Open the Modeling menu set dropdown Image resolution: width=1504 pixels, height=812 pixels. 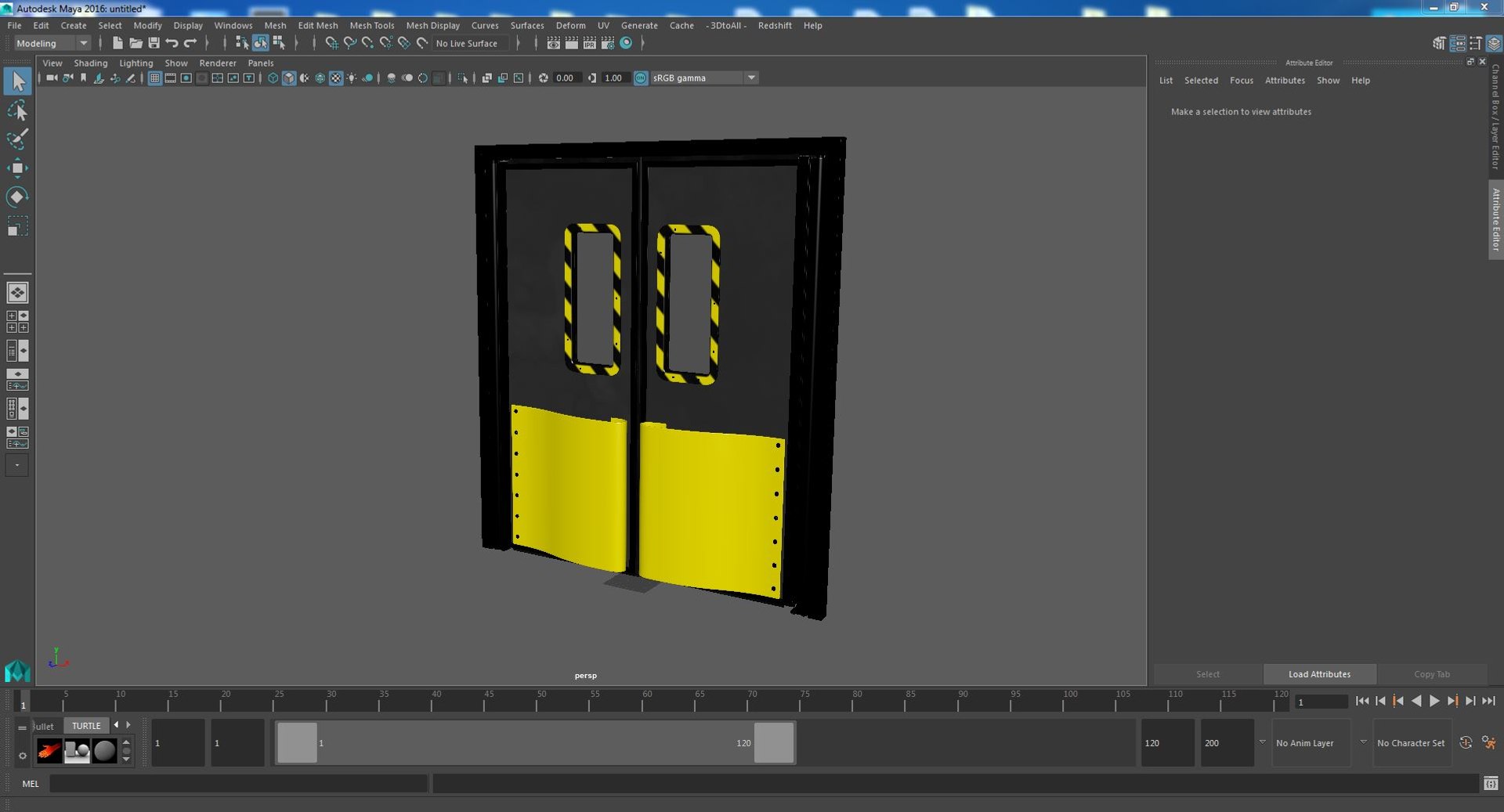coord(52,43)
